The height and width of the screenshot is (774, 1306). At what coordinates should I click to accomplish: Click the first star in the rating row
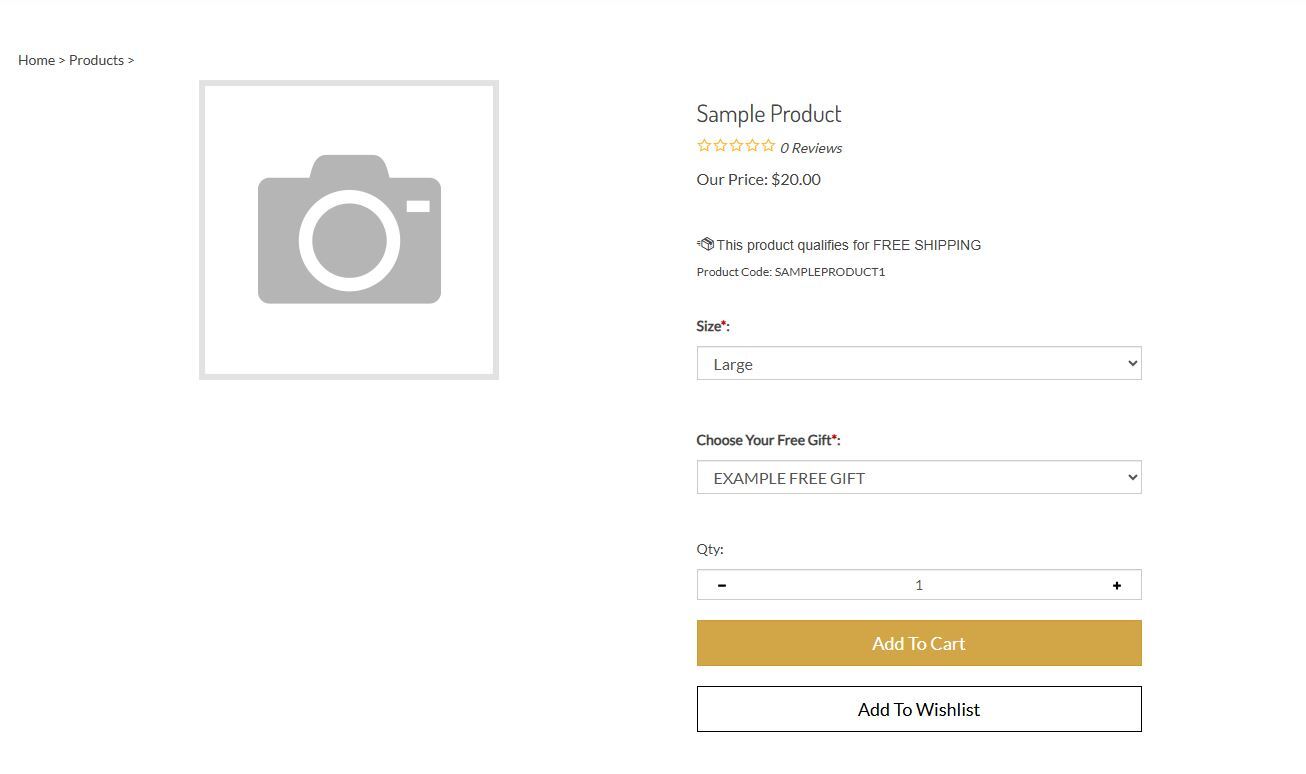(704, 145)
